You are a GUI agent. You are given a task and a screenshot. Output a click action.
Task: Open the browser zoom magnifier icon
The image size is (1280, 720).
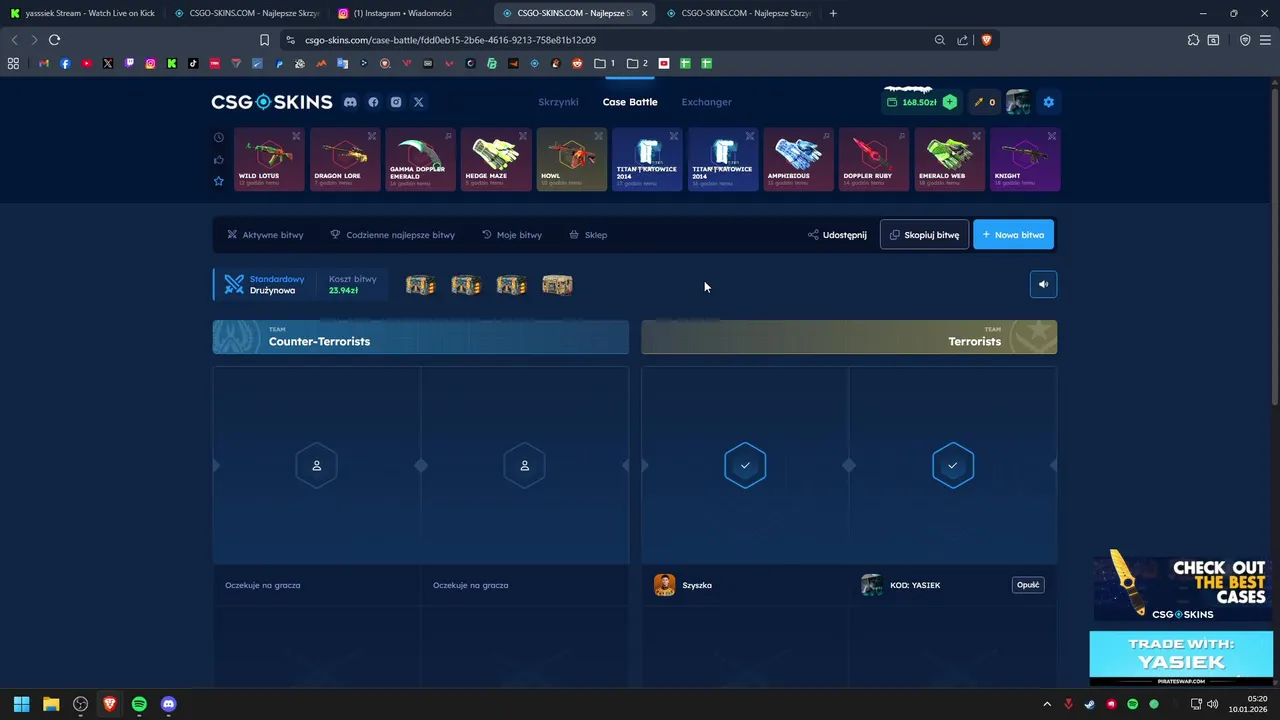pyautogui.click(x=939, y=40)
